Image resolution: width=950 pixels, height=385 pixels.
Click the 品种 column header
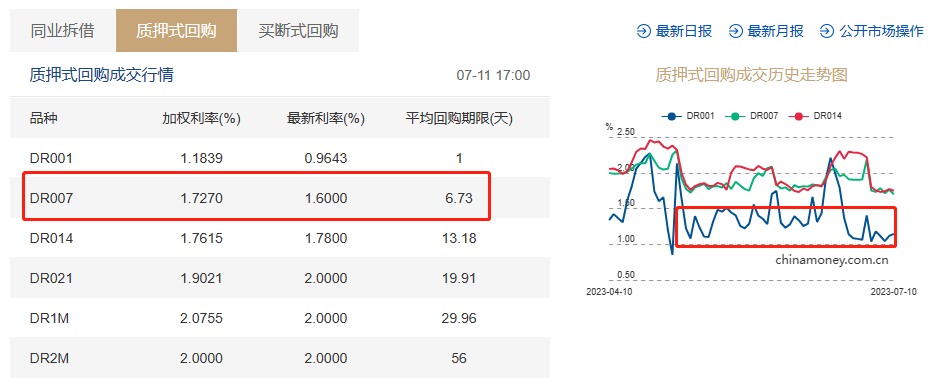point(44,118)
